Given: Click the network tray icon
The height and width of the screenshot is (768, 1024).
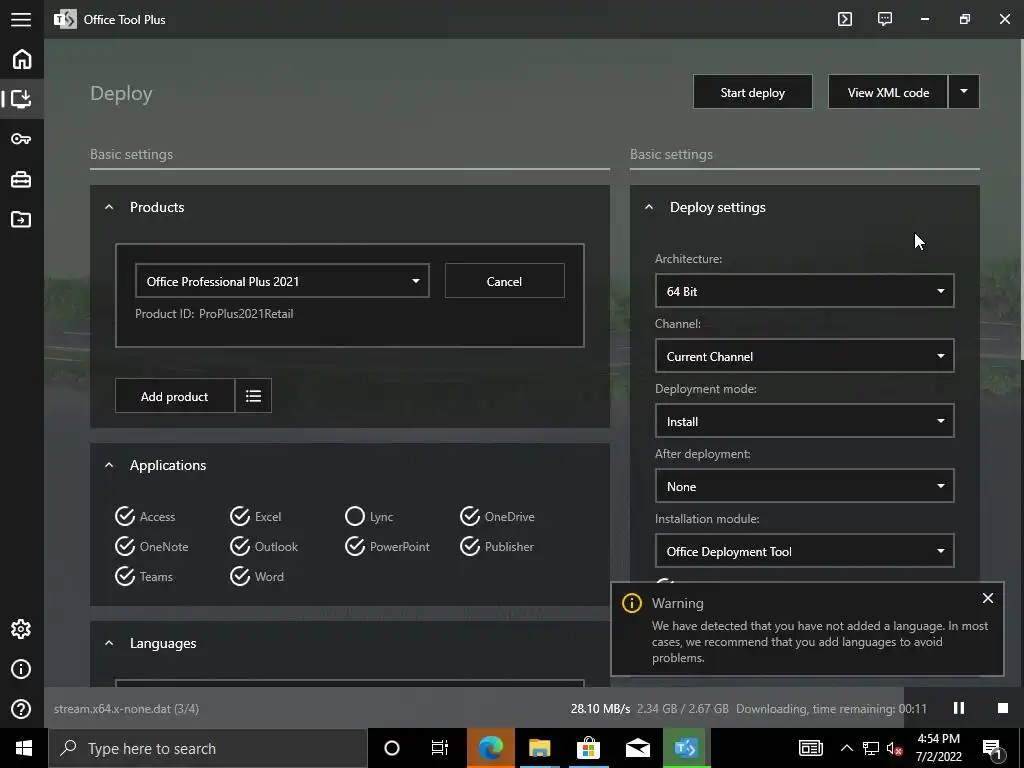Looking at the screenshot, I should tap(871, 748).
